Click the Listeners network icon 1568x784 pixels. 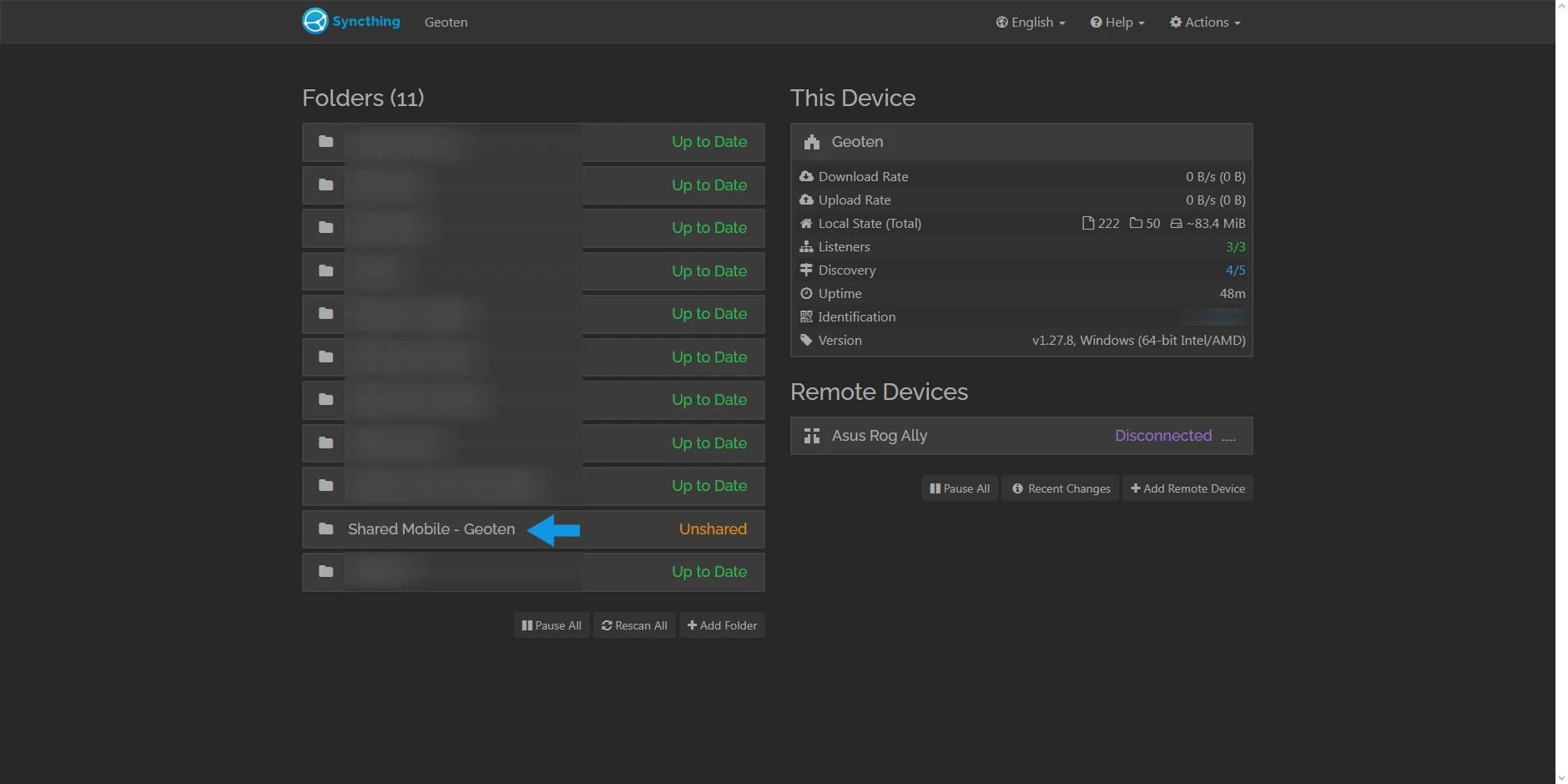pyautogui.click(x=806, y=246)
